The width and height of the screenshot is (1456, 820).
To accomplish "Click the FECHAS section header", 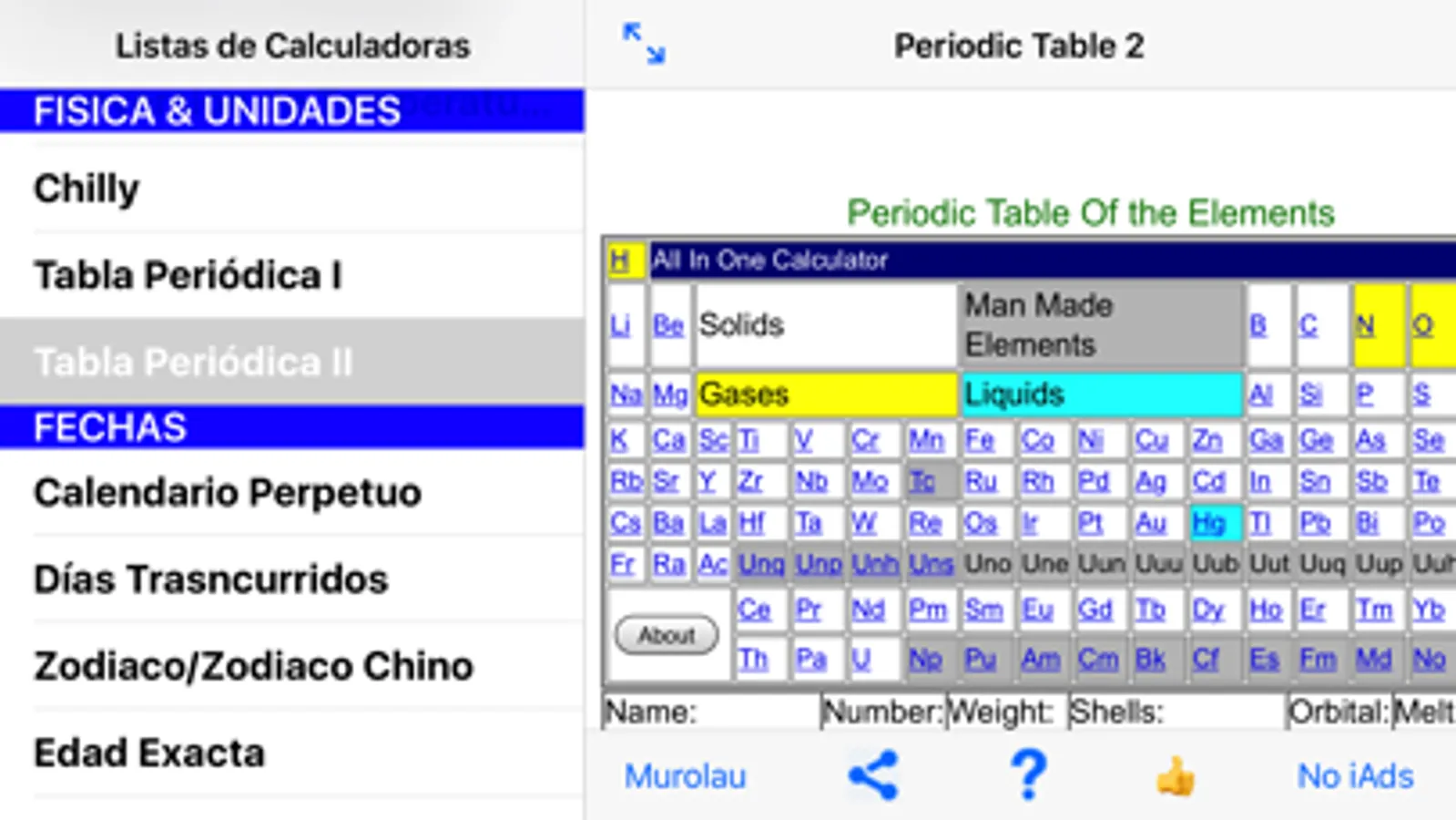I will coord(291,426).
